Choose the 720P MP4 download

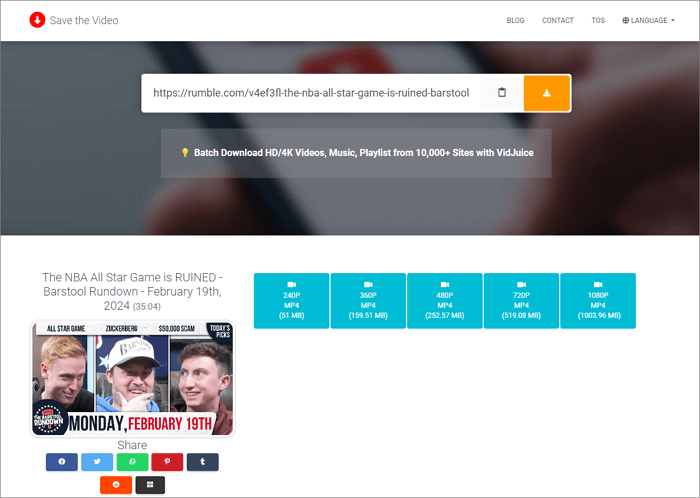pos(521,301)
